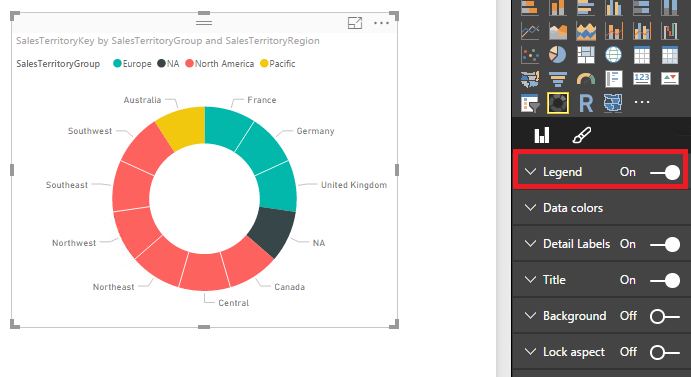Click the visual's top drag handle
This screenshot has height=377, width=691.
click(204, 22)
